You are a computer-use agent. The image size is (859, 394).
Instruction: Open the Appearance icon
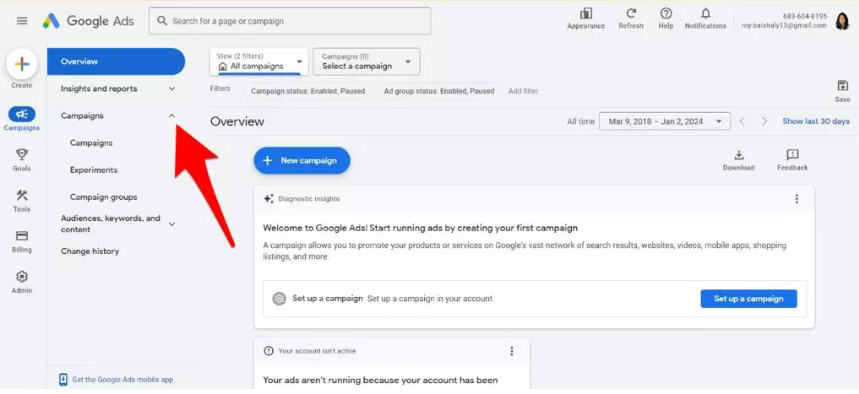click(586, 14)
